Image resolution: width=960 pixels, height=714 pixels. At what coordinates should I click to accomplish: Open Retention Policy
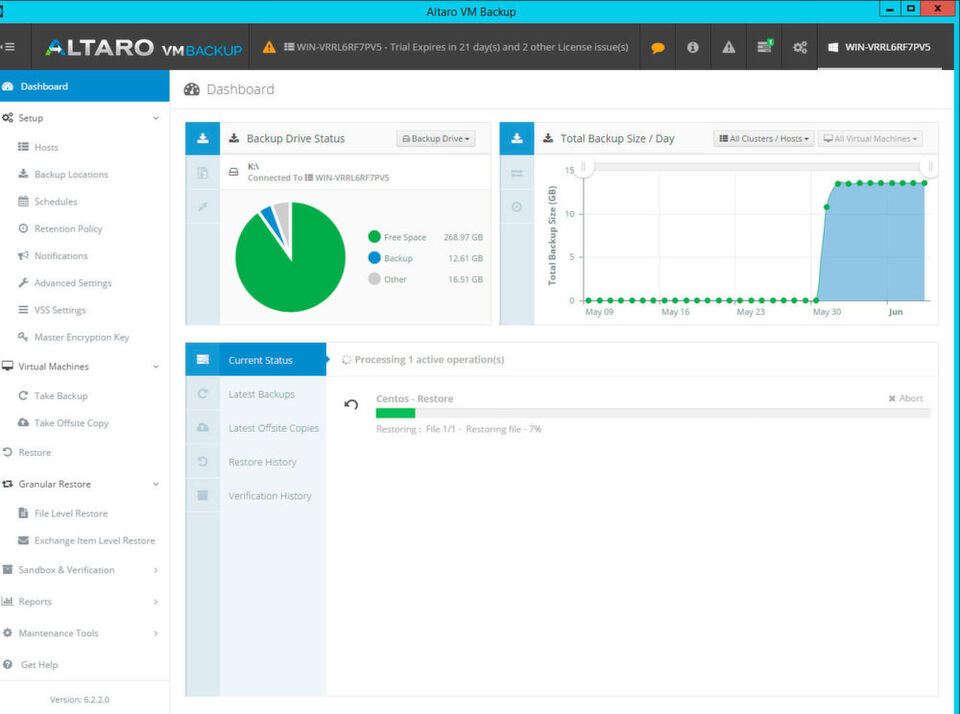(68, 228)
